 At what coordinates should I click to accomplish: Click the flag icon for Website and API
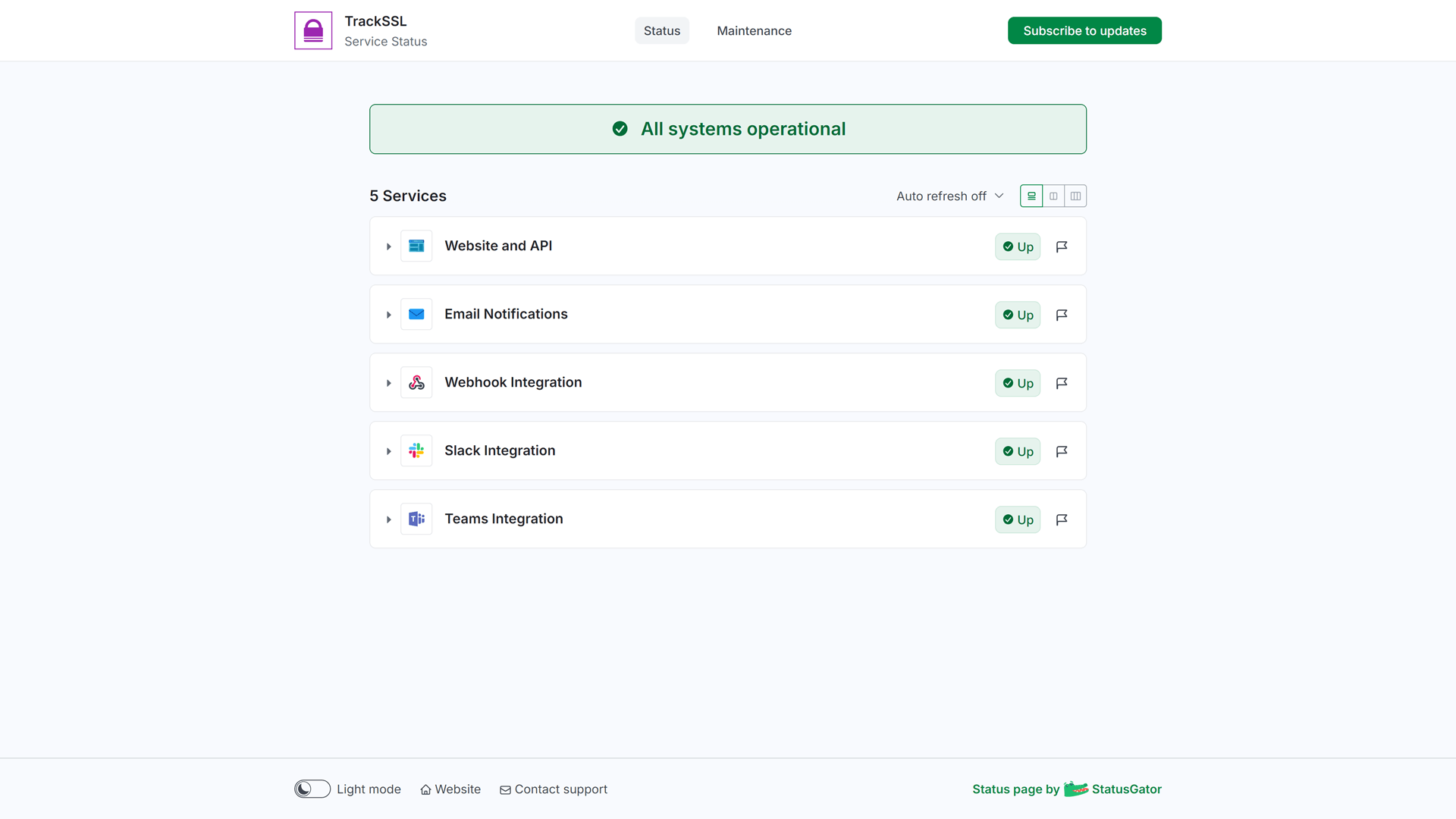point(1062,246)
